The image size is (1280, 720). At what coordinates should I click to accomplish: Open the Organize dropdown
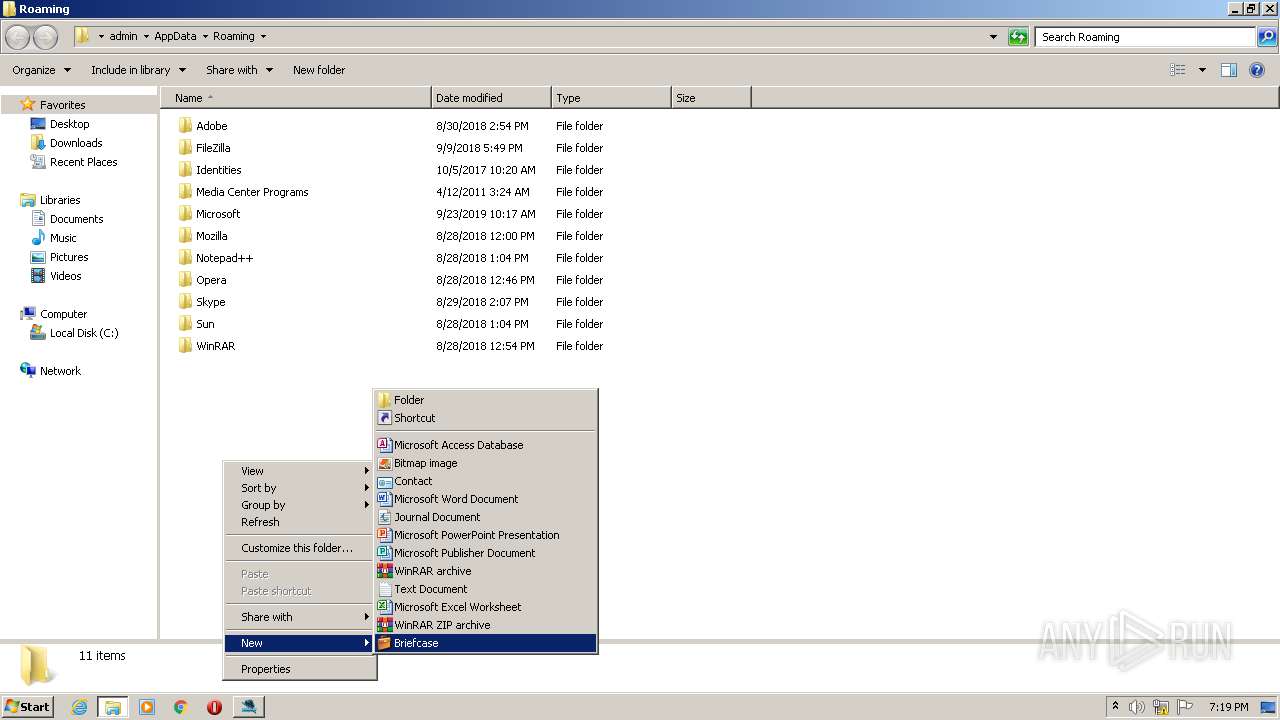(x=41, y=70)
